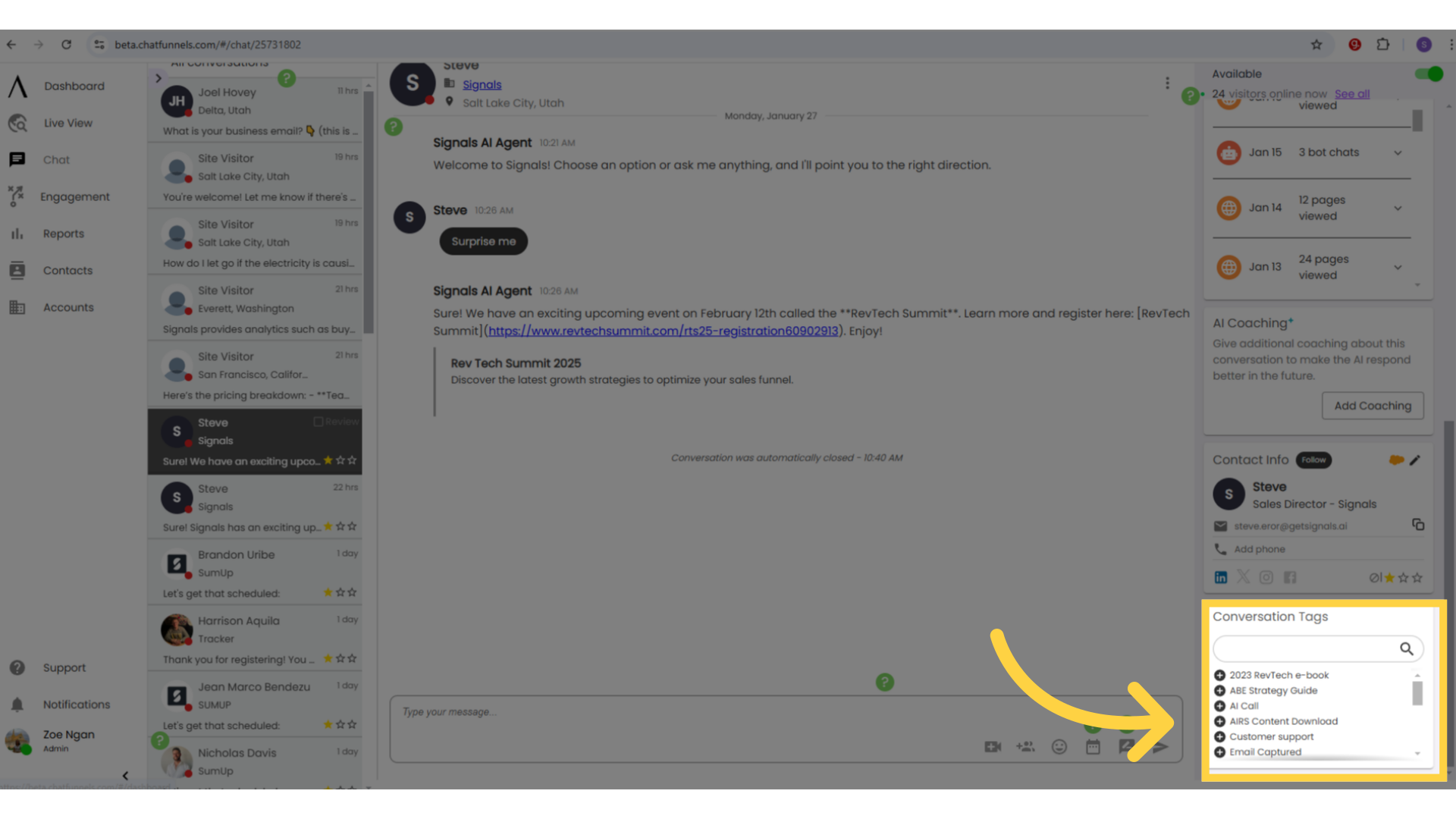Click the send message arrow icon
1456x819 pixels.
point(1160,748)
